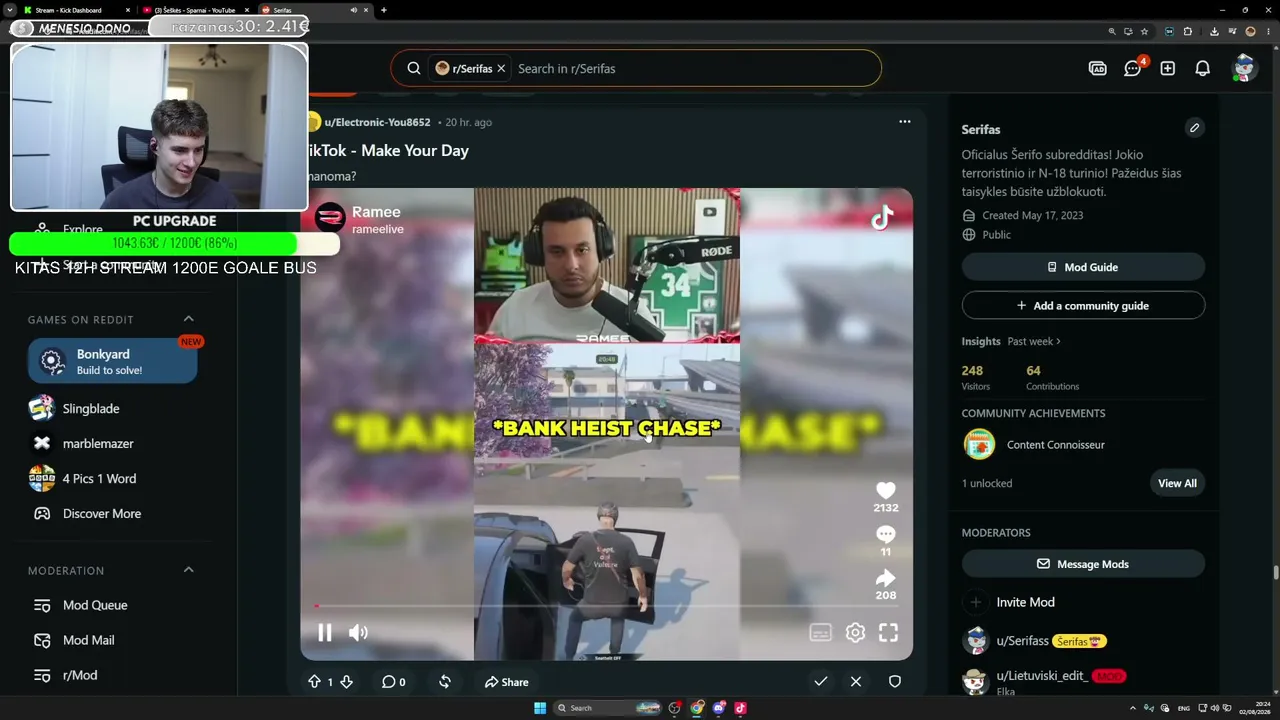Seek on the video progress bar
Viewport: 1280px width, 720px height.
(606, 606)
